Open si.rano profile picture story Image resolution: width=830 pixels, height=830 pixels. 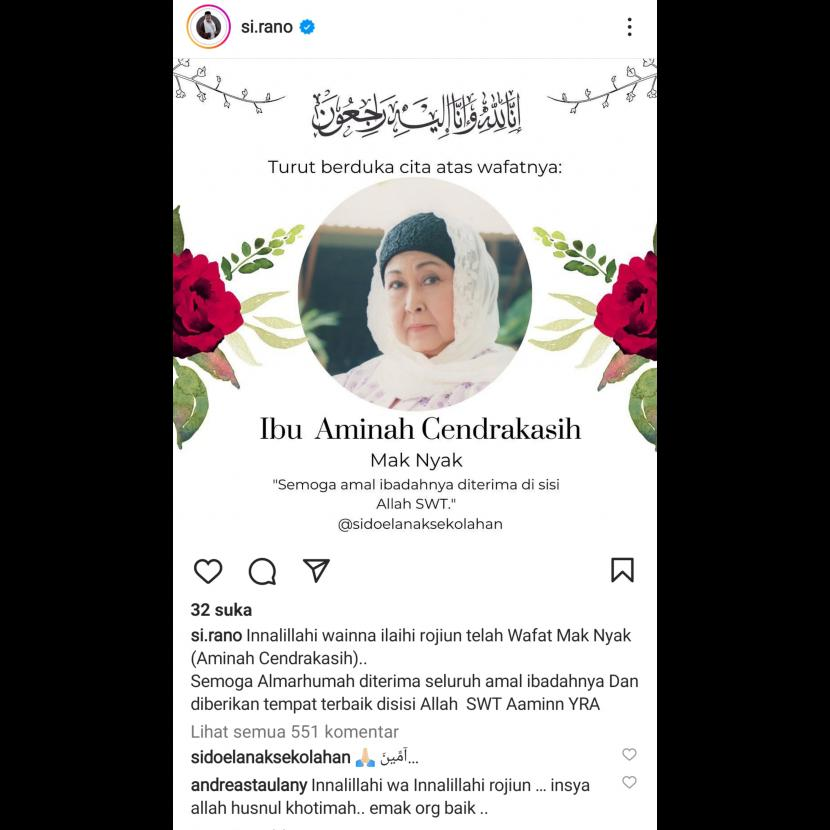coord(209,26)
